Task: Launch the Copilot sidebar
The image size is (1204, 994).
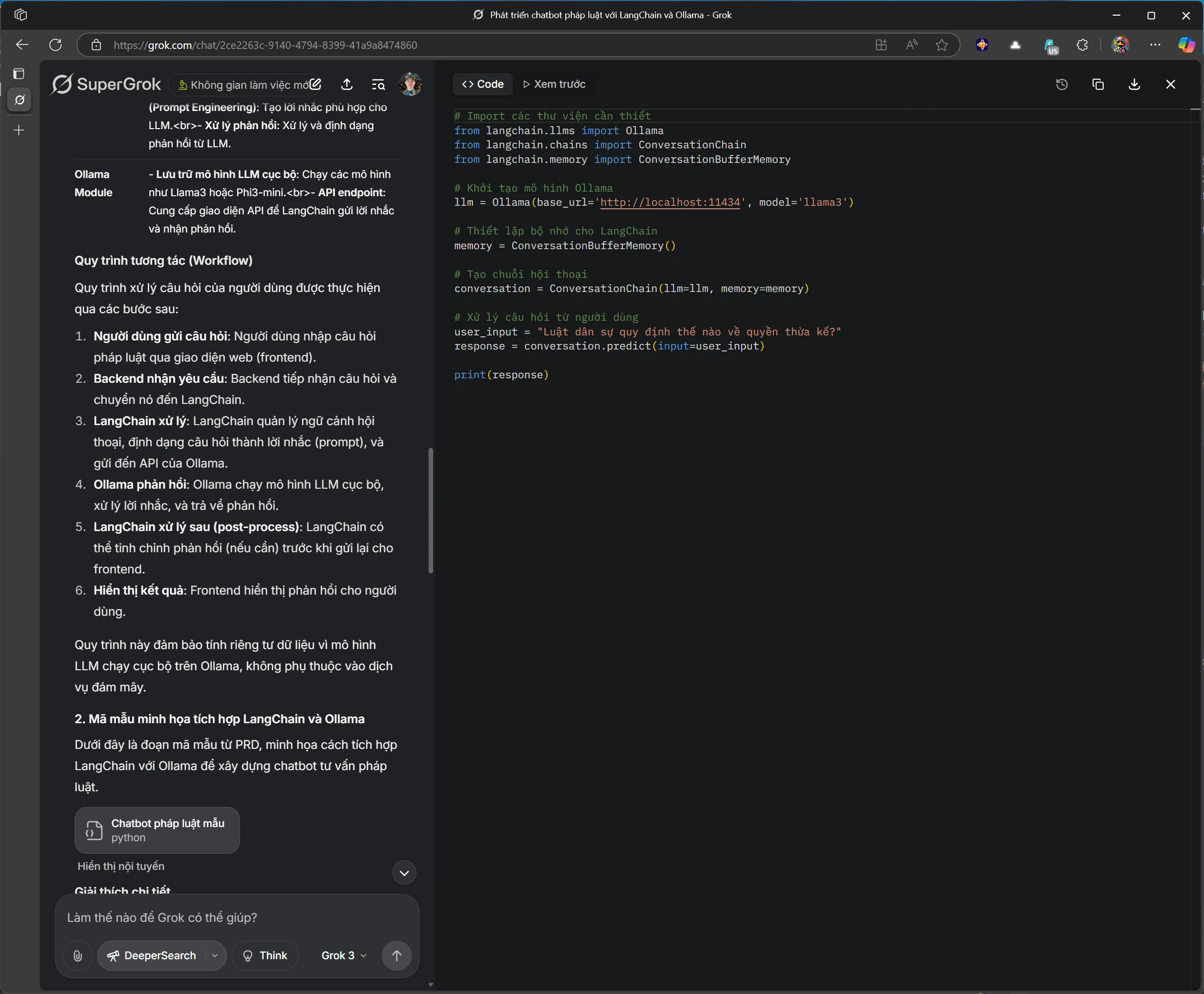Action: (x=1186, y=45)
